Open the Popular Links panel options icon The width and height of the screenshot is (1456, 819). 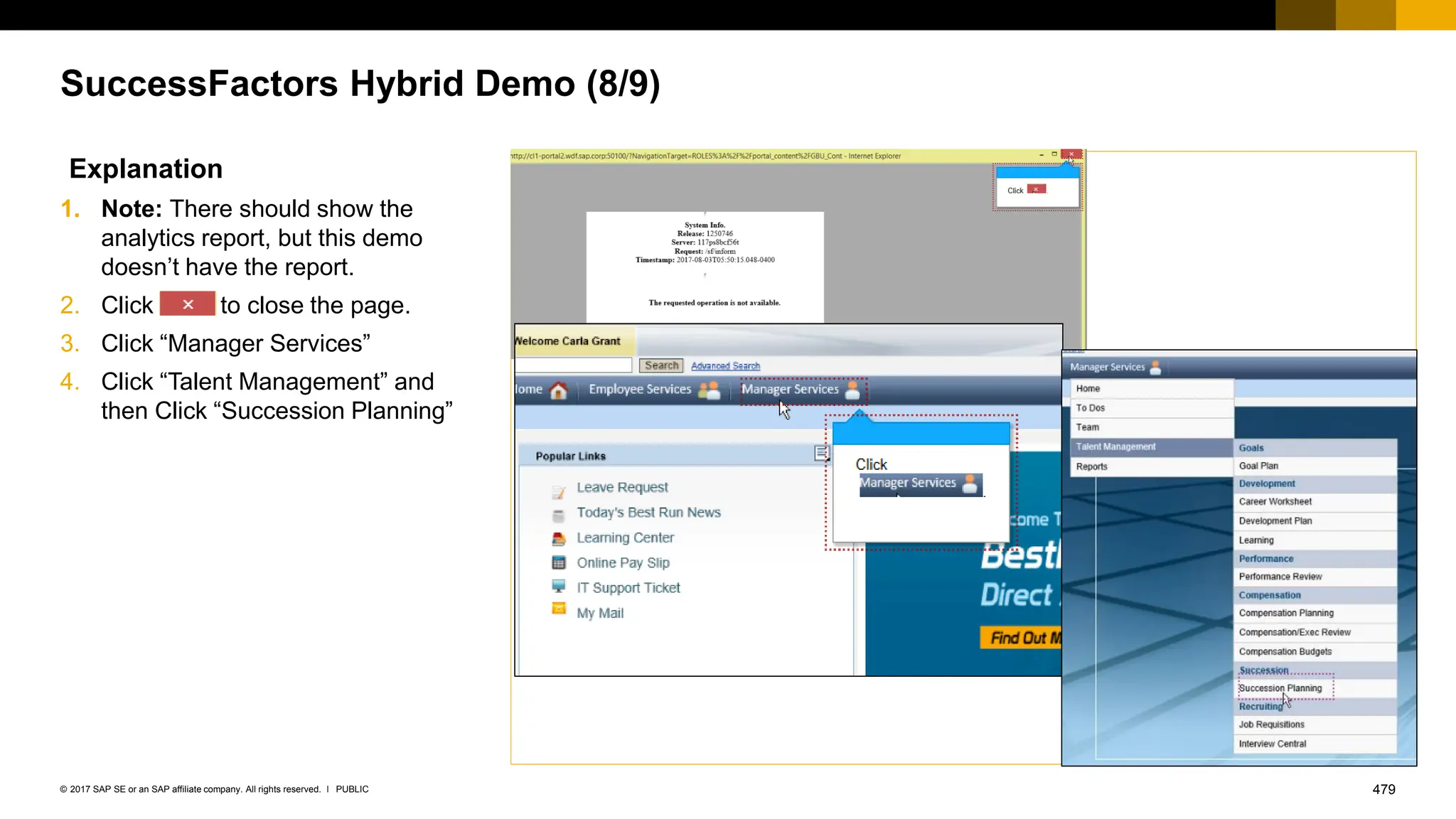(822, 454)
